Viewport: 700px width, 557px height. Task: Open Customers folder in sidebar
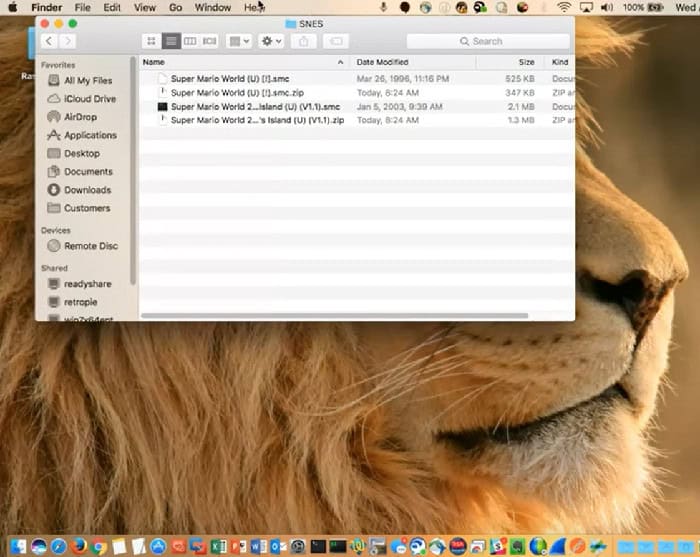tap(79, 208)
